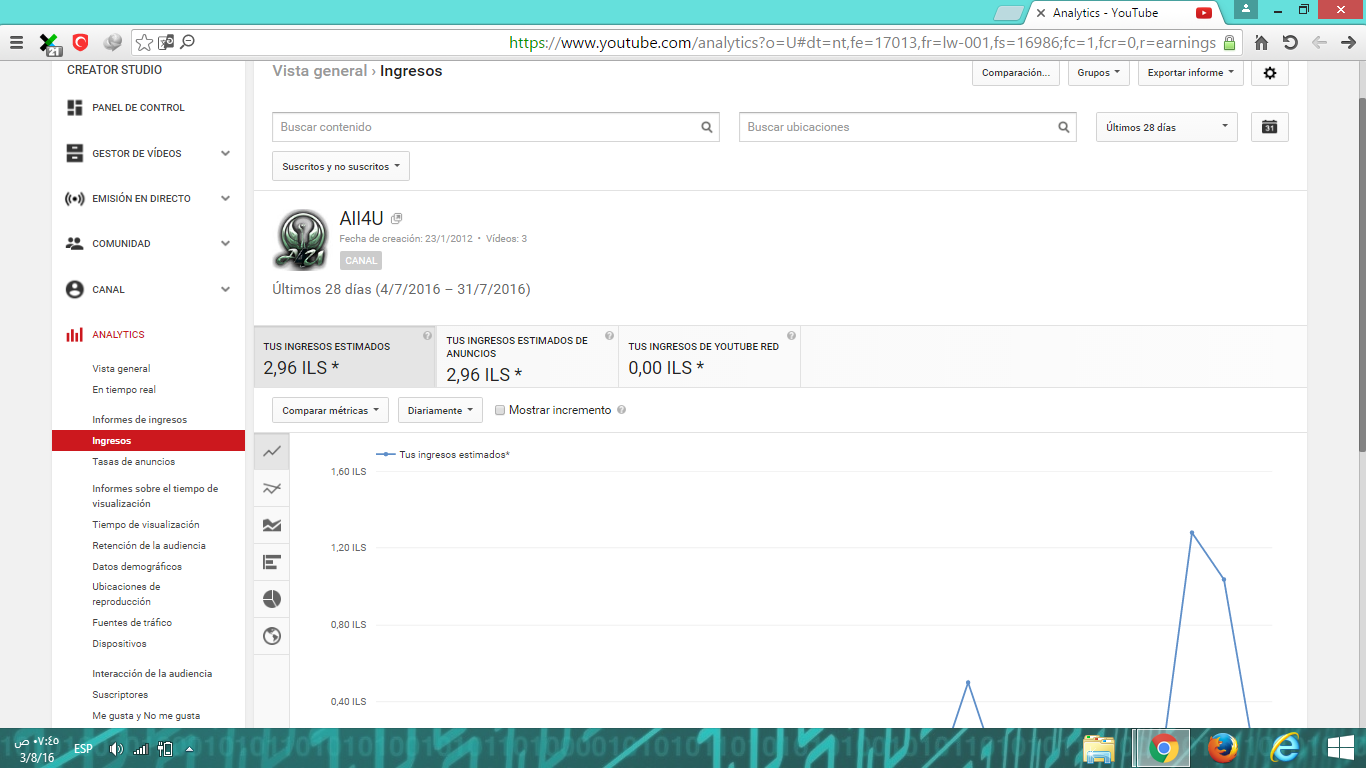Switch to the stacked area chart

(272, 525)
